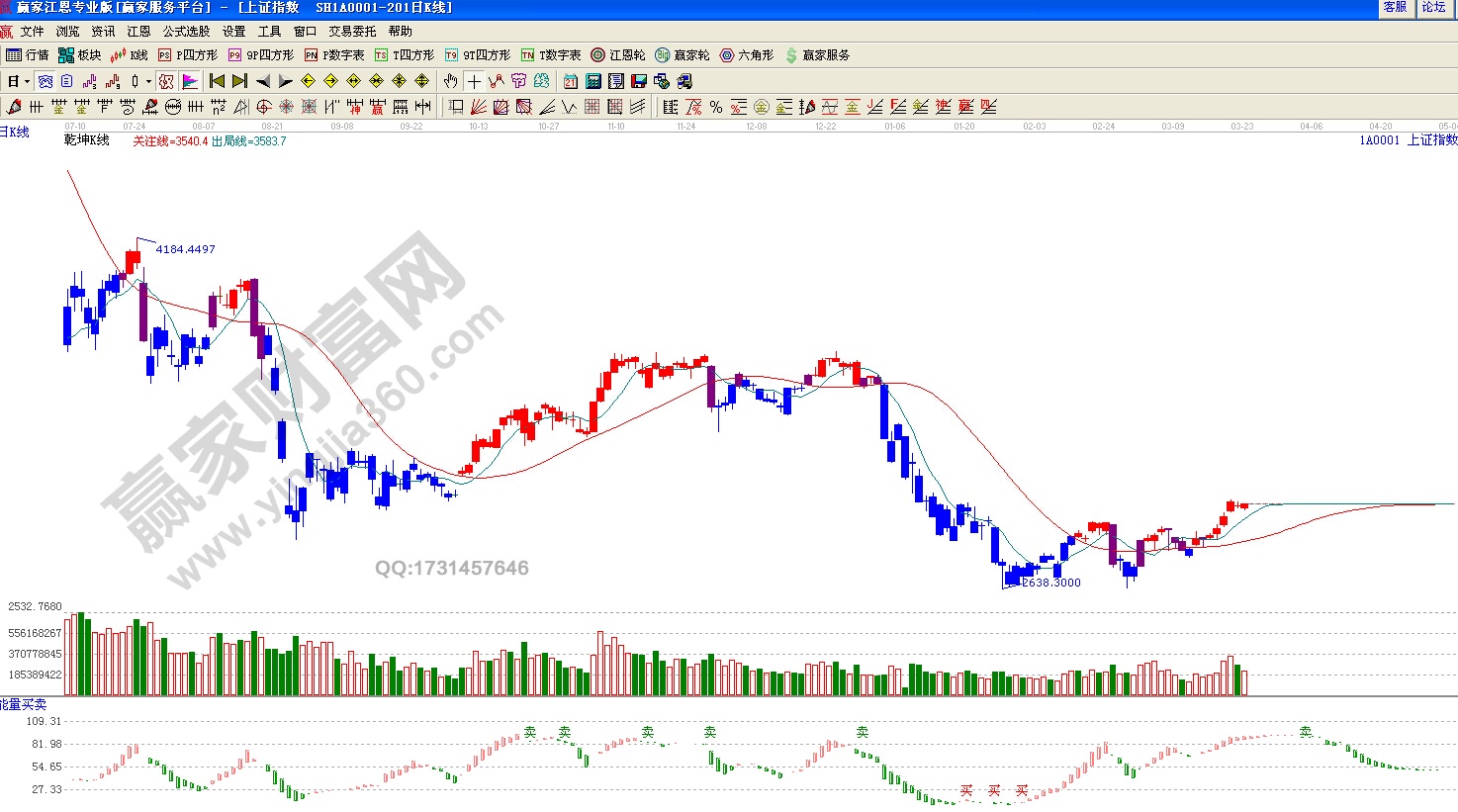Click the save floppy disk icon
The image size is (1458, 812).
tap(639, 81)
